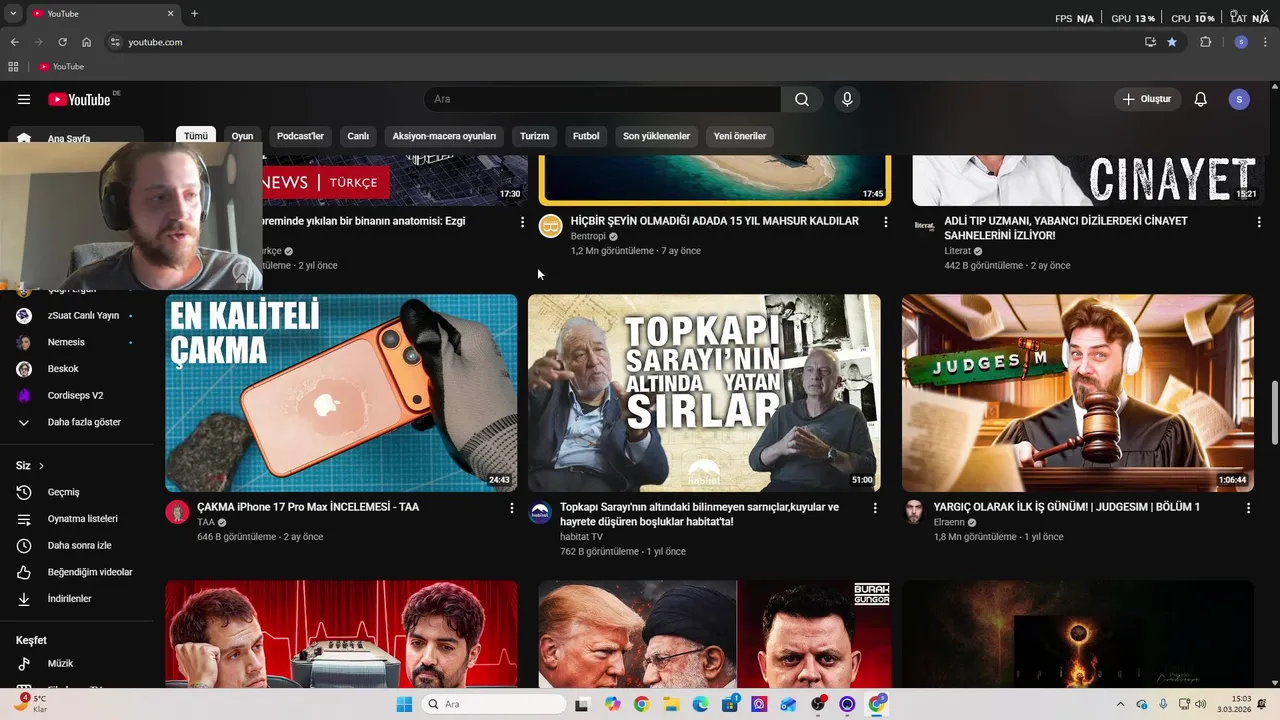Open Oynatma listeleri playlists icon
This screenshot has height=720, width=1280.
pos(24,519)
